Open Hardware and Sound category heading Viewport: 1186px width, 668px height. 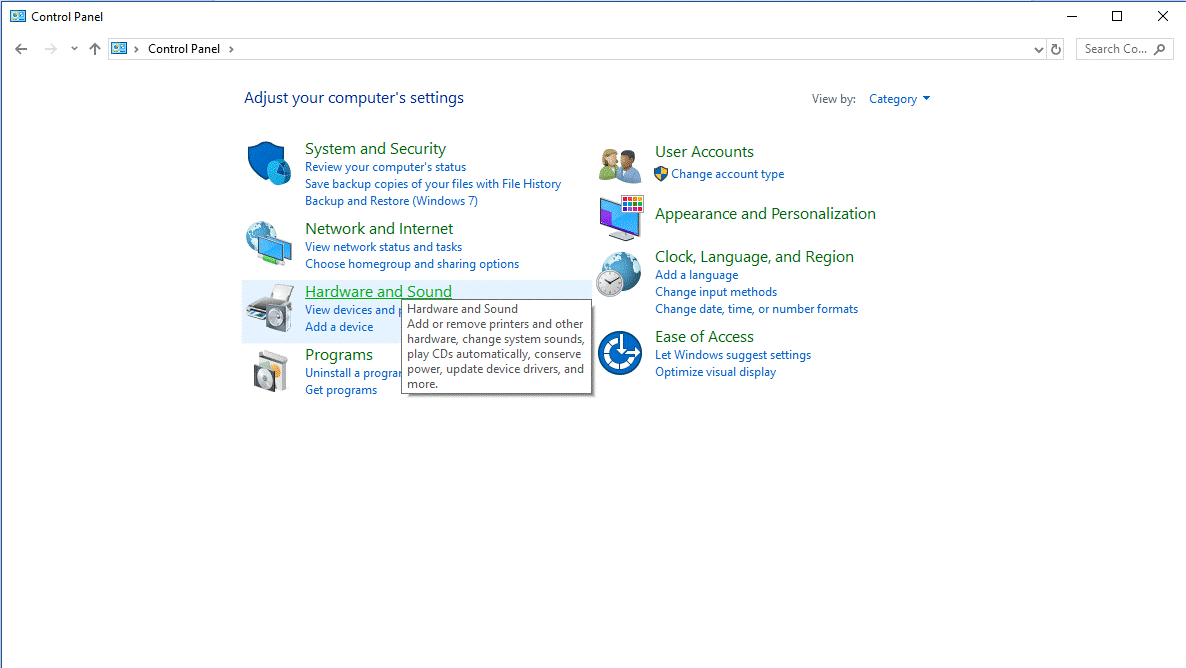[378, 291]
